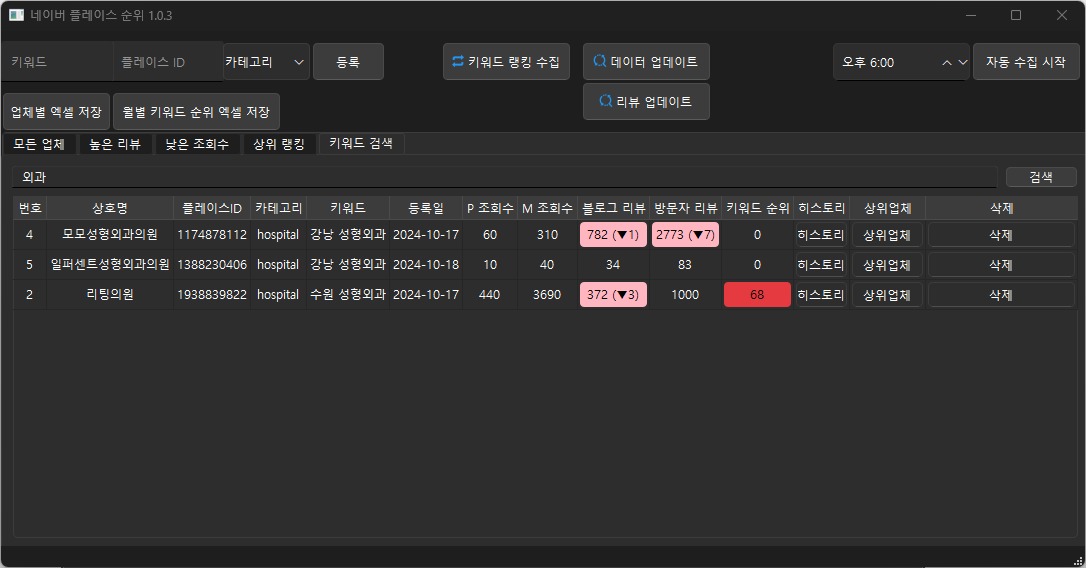
Task: Click 월별 키워드 순위 엑셀 저장
Action: 196,112
